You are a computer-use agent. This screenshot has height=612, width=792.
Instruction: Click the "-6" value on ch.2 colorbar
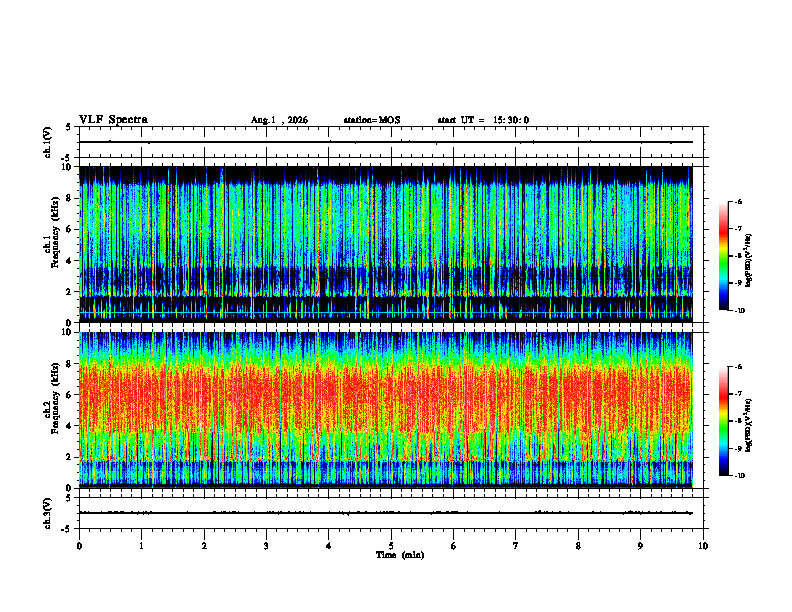click(x=738, y=367)
